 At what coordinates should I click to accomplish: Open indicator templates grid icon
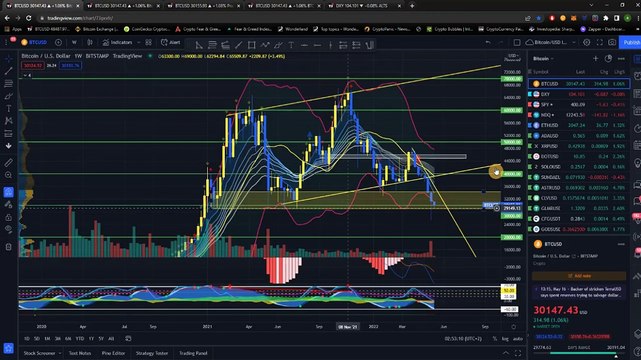point(148,42)
